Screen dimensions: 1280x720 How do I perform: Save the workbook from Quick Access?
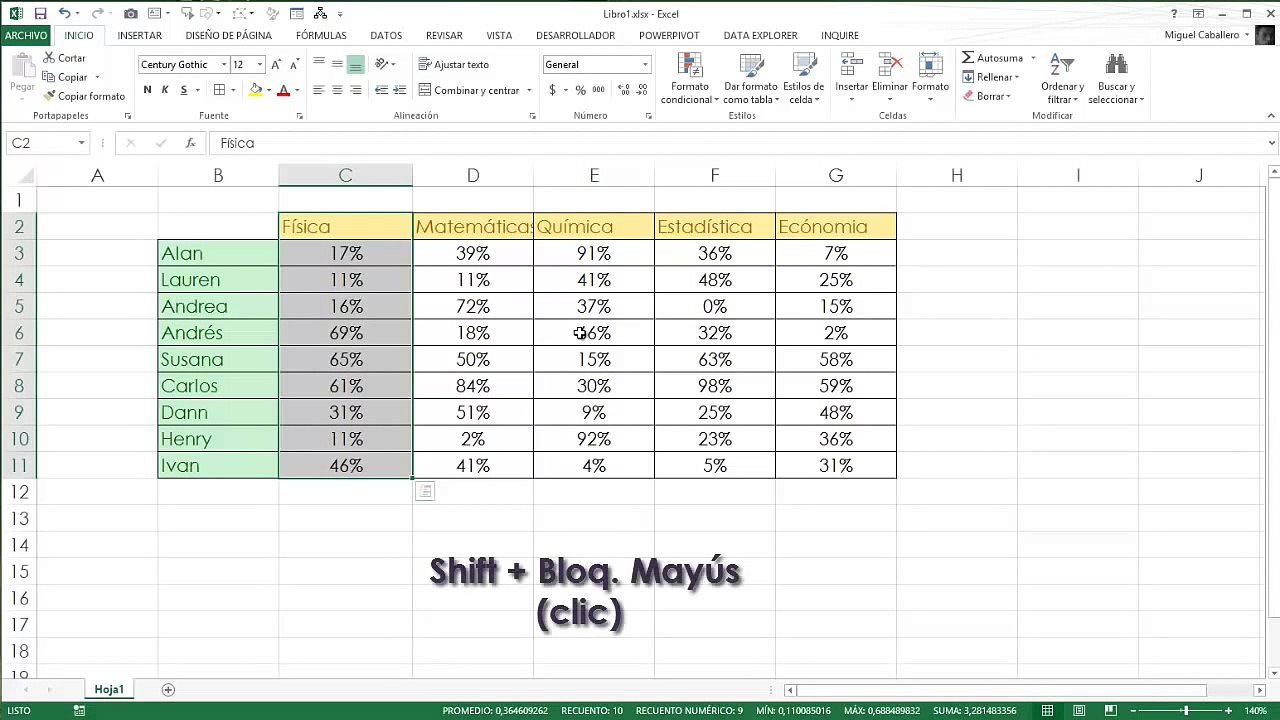[x=40, y=14]
